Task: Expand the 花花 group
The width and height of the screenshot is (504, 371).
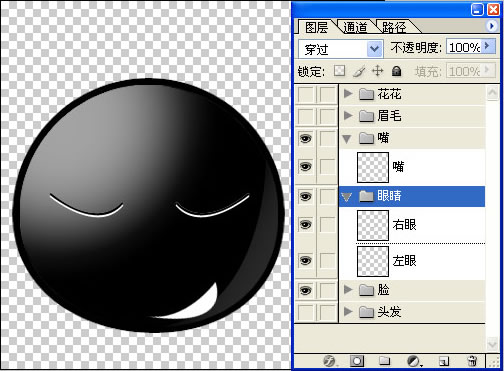Action: (x=348, y=94)
